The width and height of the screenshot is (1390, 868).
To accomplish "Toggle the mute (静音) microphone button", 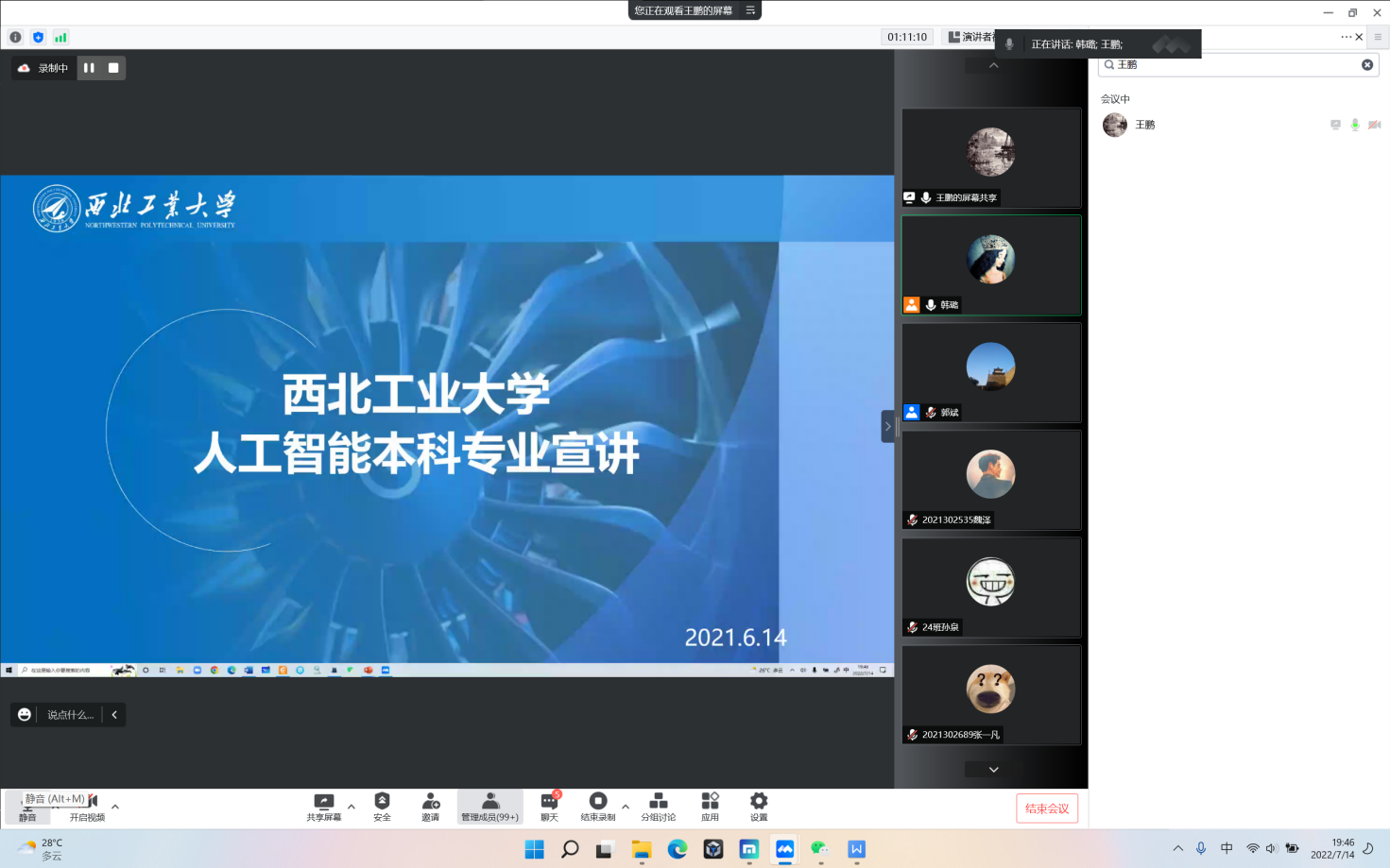I will tap(27, 808).
